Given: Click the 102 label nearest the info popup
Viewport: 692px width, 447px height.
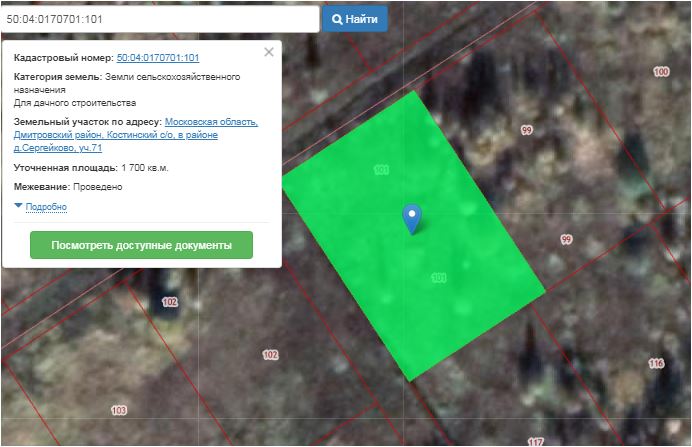Looking at the screenshot, I should (169, 302).
